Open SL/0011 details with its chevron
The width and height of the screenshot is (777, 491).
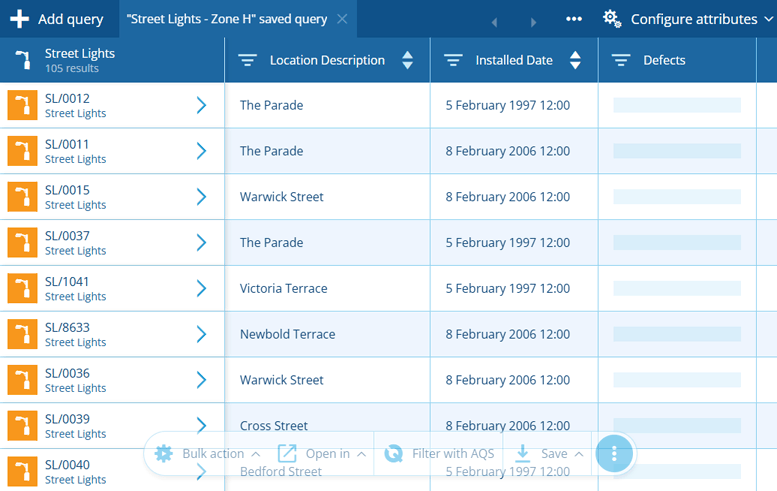[201, 151]
